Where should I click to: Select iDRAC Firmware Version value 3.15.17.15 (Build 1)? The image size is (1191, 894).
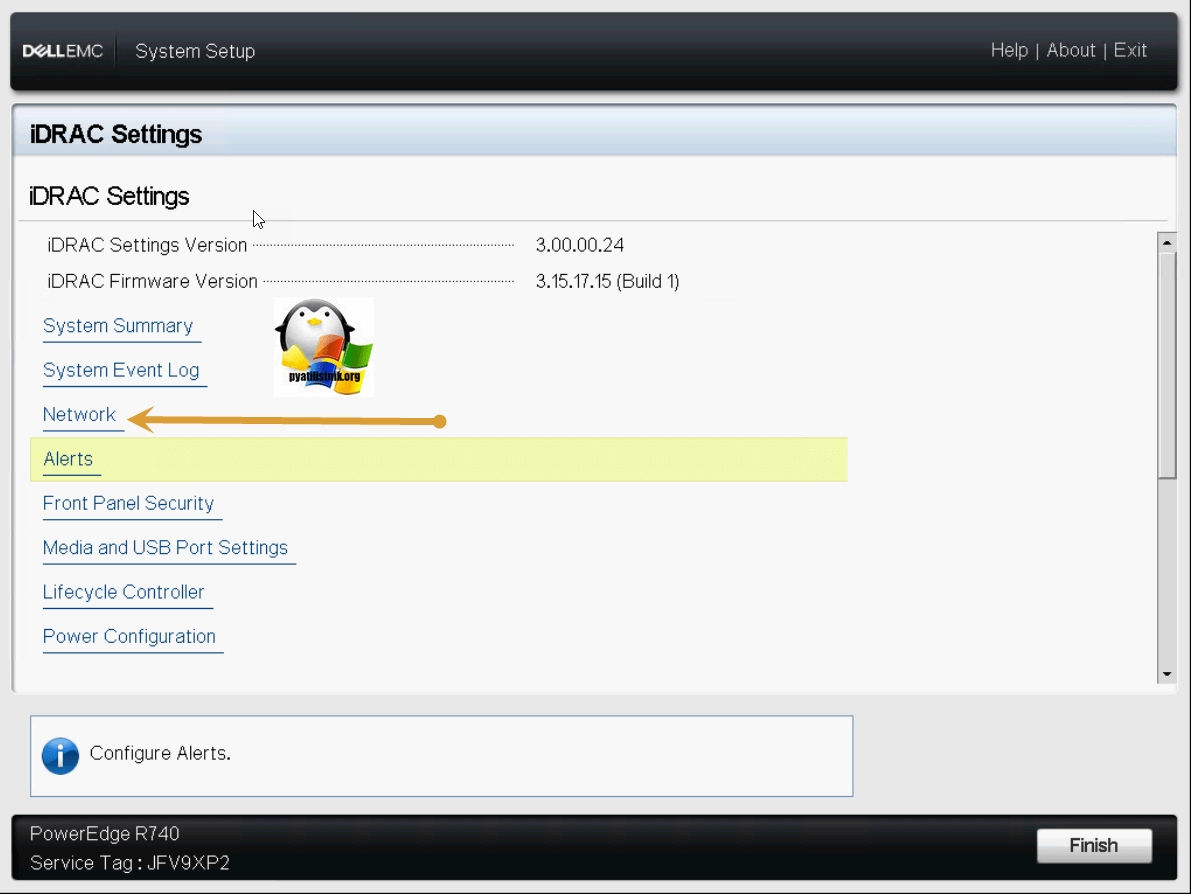coord(608,282)
